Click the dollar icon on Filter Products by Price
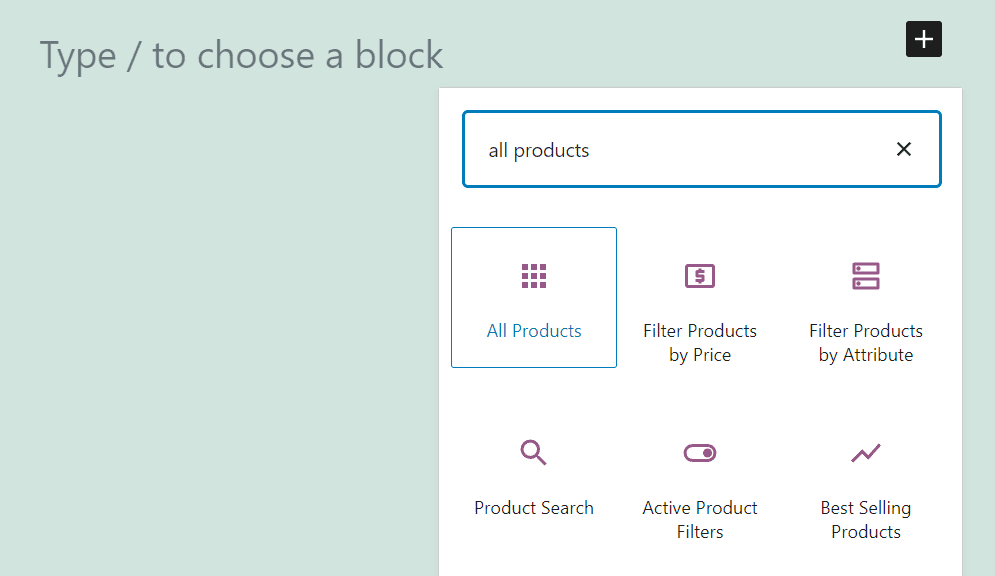Viewport: 995px width, 576px height. pyautogui.click(x=699, y=275)
